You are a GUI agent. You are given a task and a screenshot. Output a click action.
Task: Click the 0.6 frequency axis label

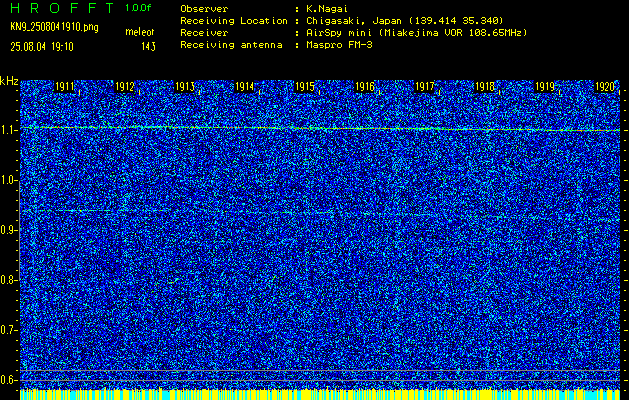(8, 380)
